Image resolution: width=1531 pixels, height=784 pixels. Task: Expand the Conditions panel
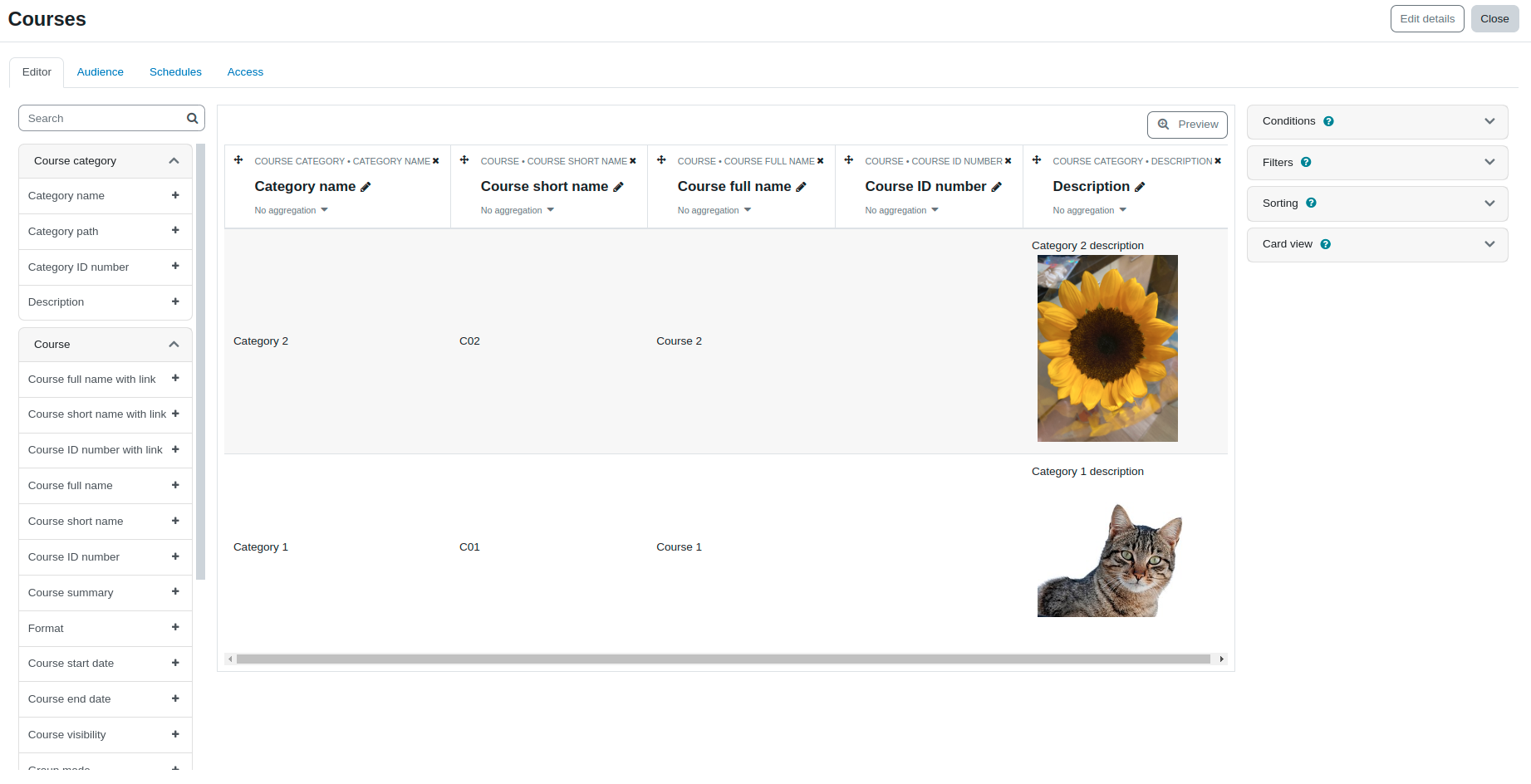coord(1489,121)
